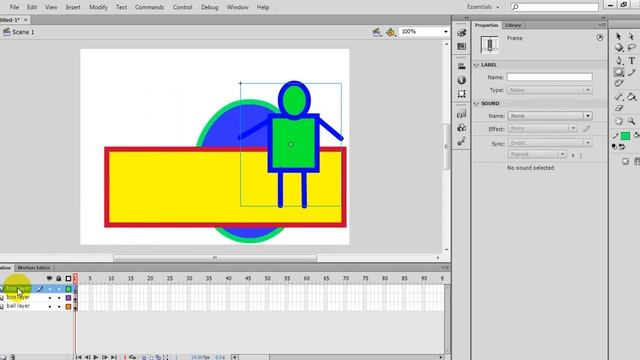Select the Selection arrow tool
This screenshot has width=640, height=360.
(619, 37)
